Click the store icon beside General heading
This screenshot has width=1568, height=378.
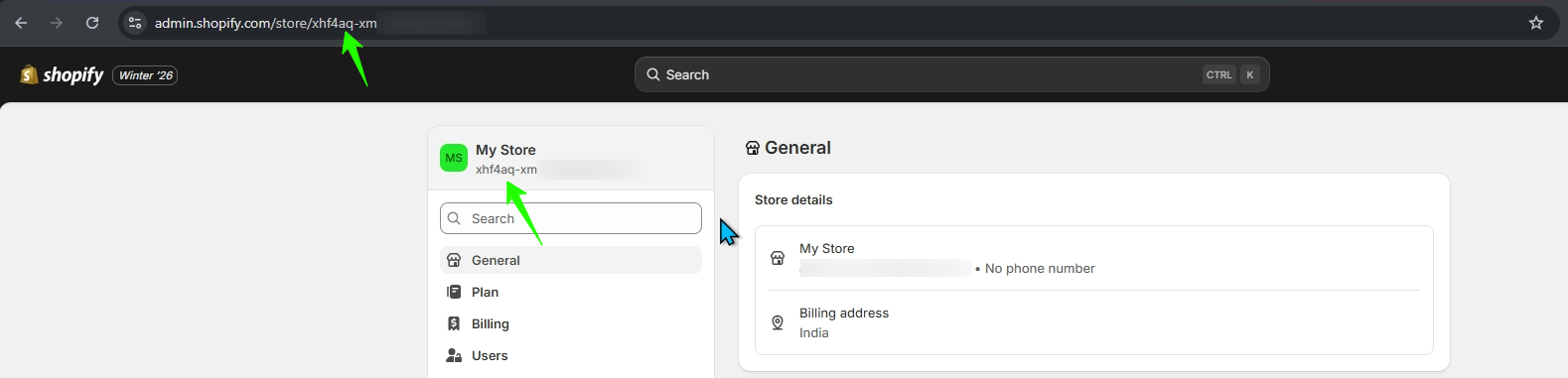[753, 148]
